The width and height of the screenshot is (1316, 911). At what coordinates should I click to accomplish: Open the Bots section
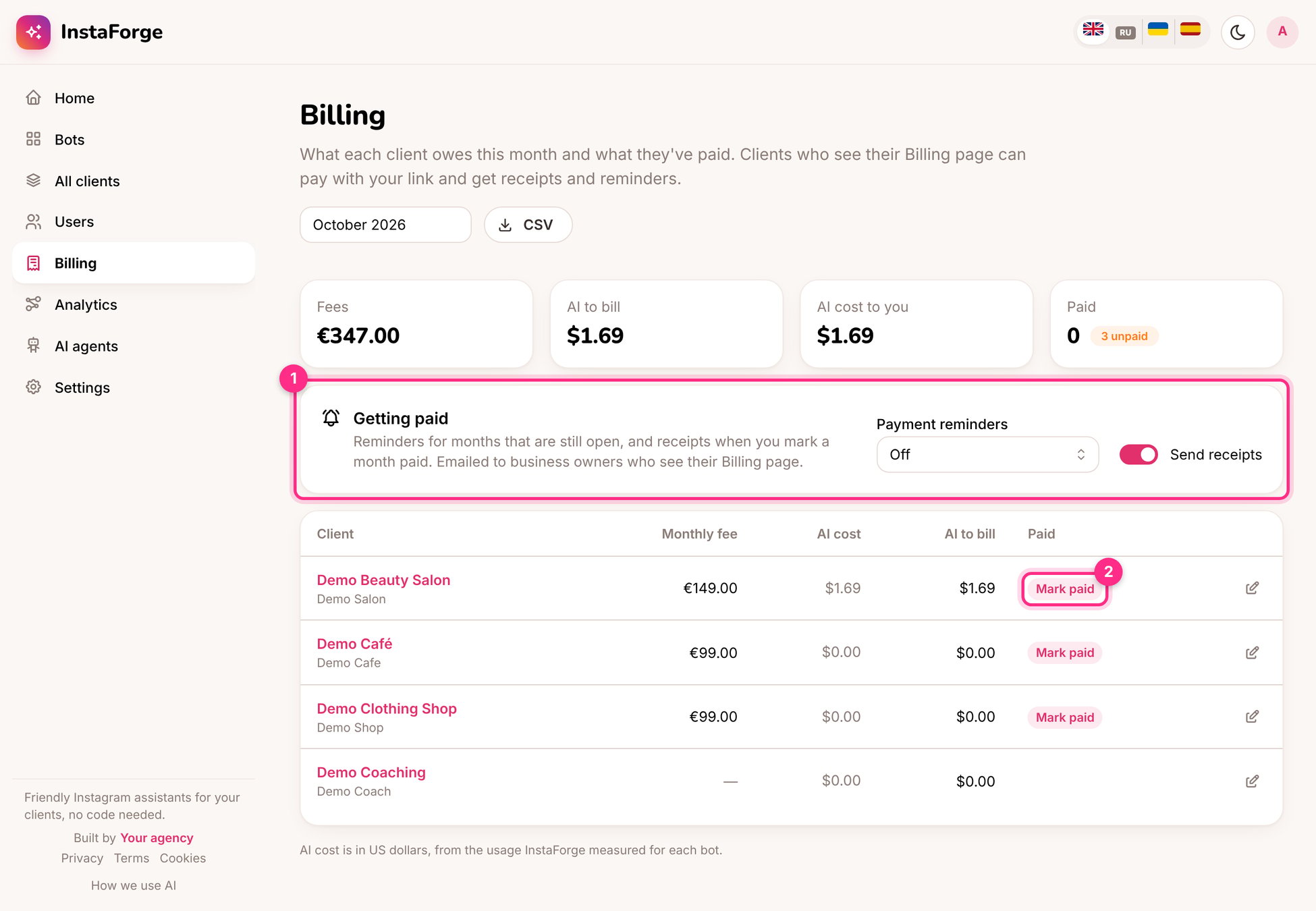(134, 140)
